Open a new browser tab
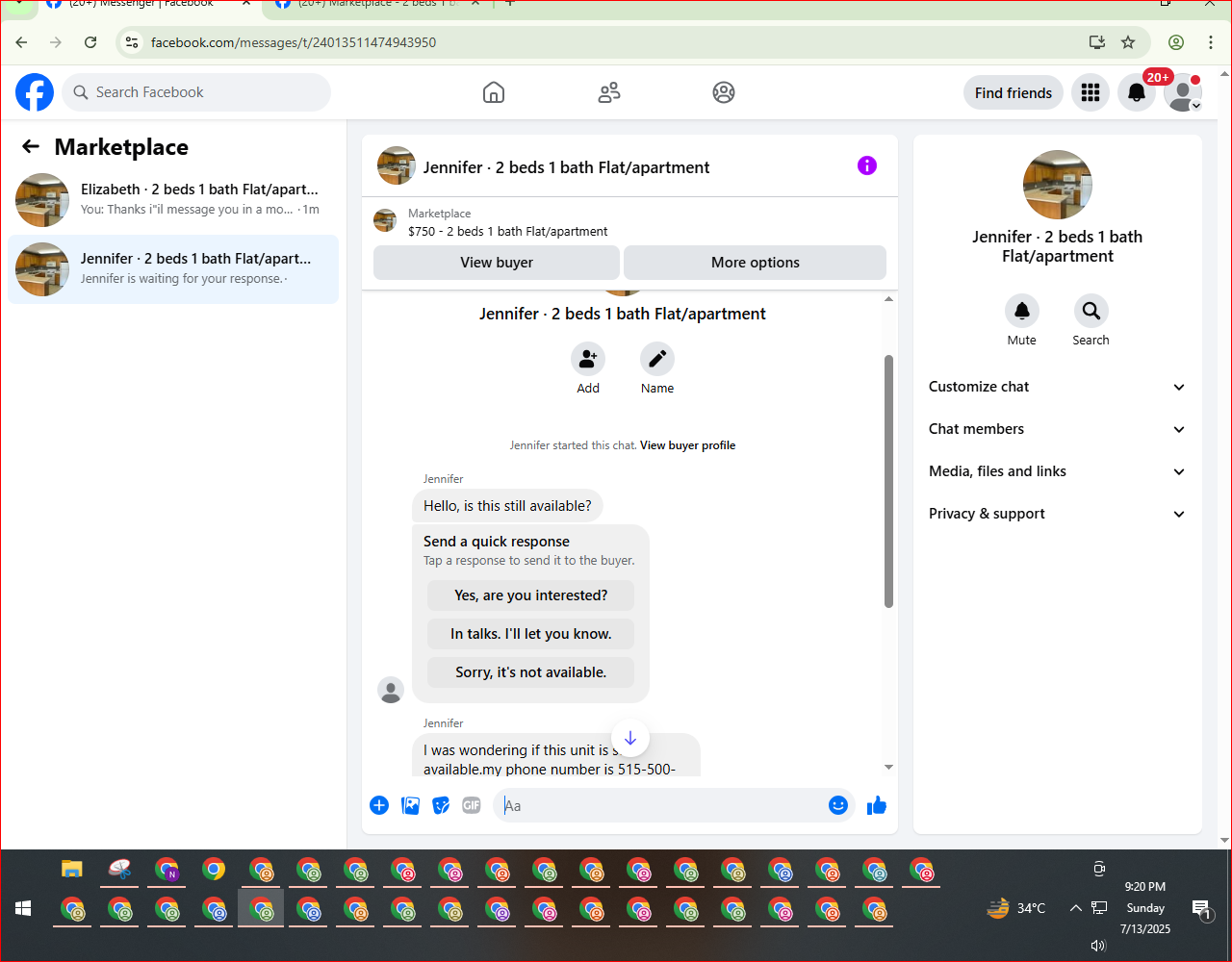The width and height of the screenshot is (1232, 962). pyautogui.click(x=510, y=4)
